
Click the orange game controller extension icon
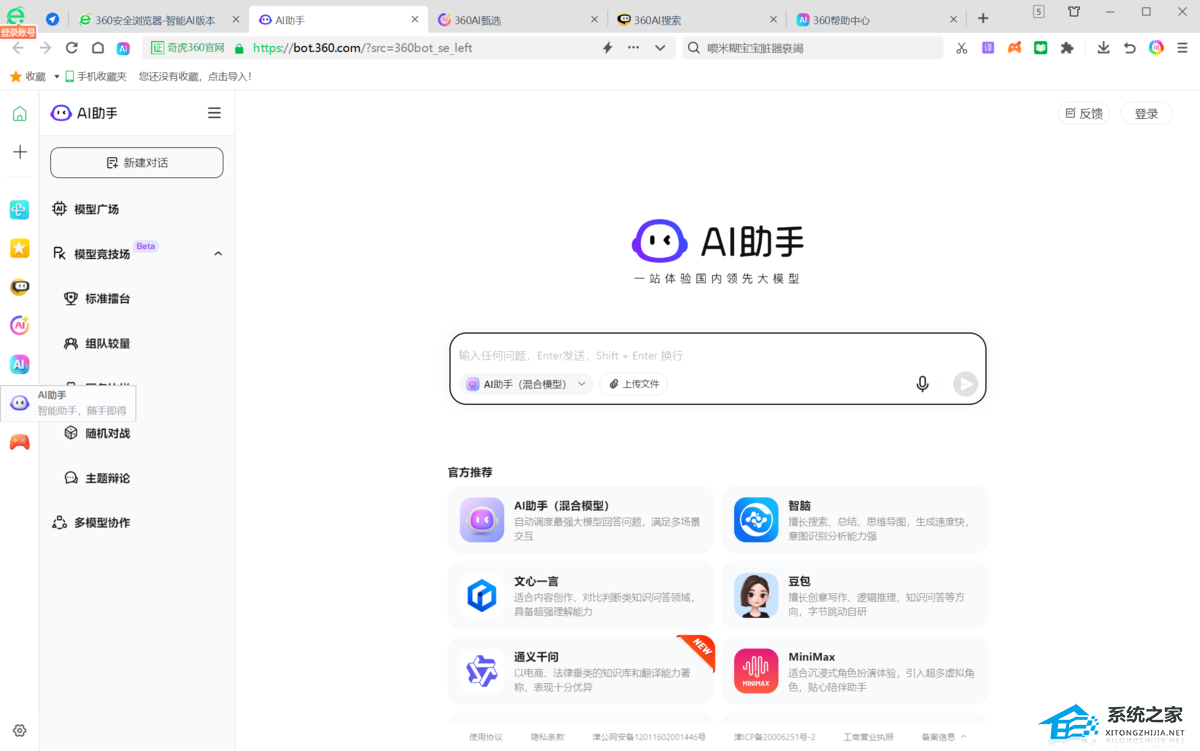[1014, 48]
